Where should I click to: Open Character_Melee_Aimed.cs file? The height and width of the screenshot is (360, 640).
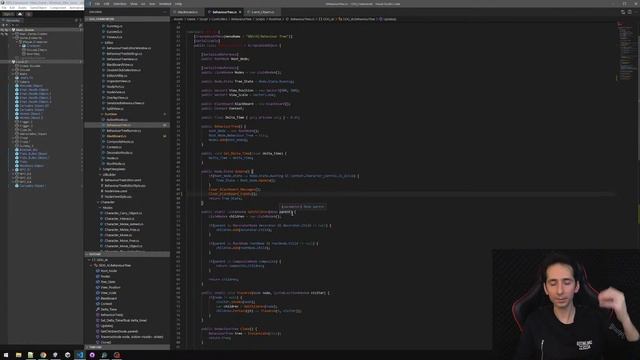pos(124,224)
